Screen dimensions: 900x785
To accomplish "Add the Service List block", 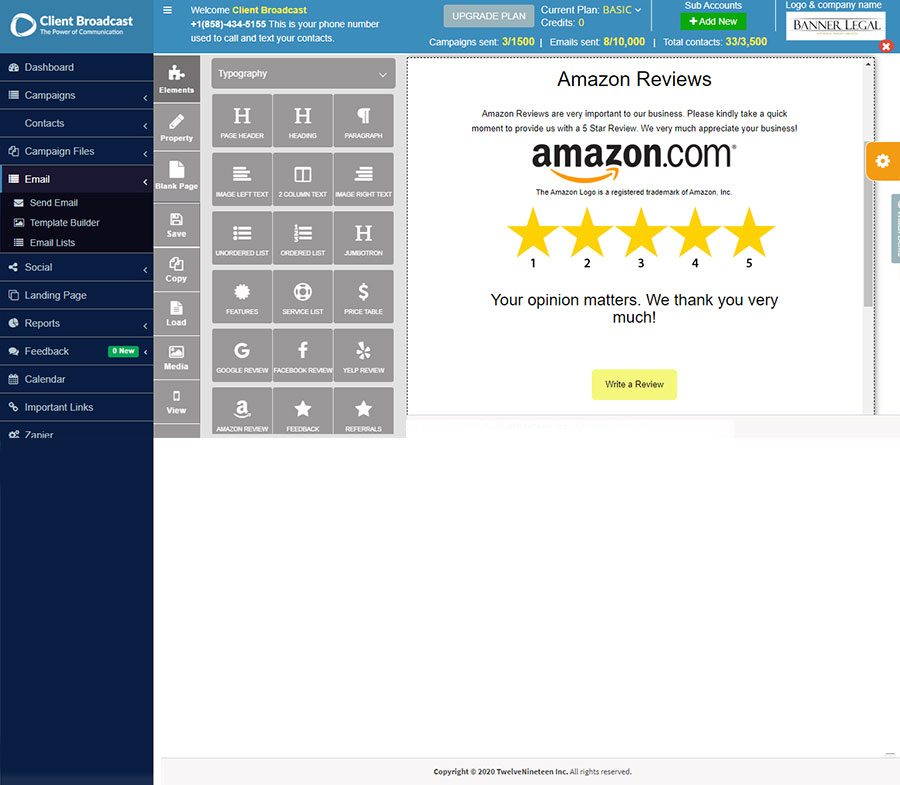I will tap(302, 297).
